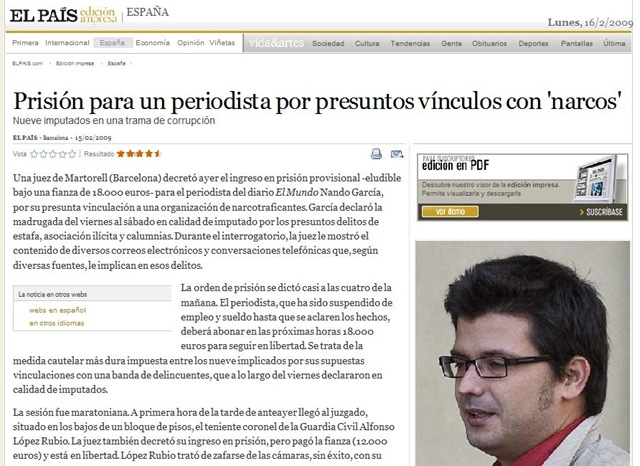Click the byline date 15/02/2009
The height and width of the screenshot is (466, 640).
click(x=93, y=138)
